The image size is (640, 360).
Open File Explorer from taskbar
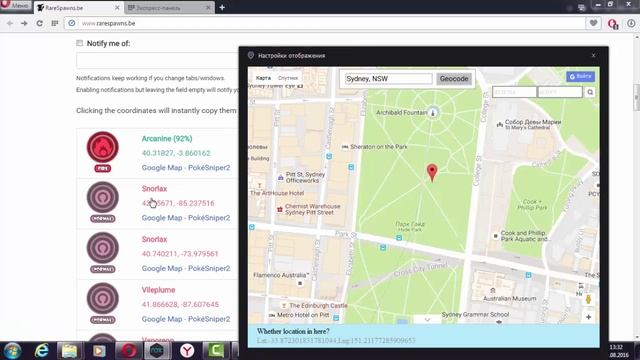click(69, 351)
